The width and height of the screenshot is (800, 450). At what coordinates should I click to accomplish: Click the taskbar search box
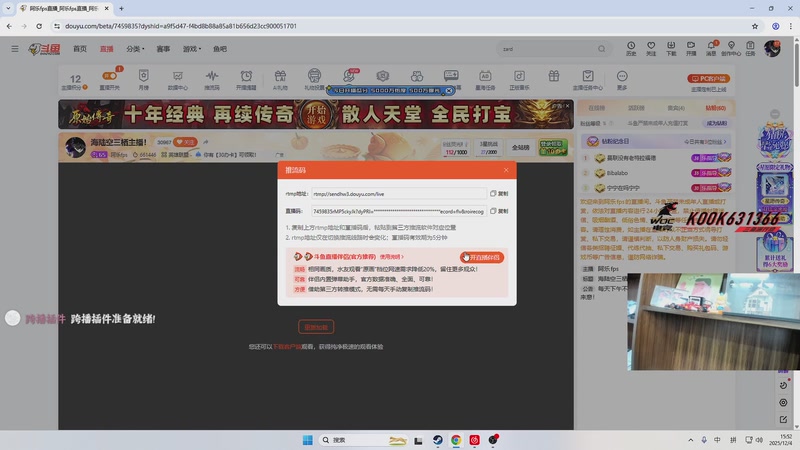pyautogui.click(x=363, y=440)
